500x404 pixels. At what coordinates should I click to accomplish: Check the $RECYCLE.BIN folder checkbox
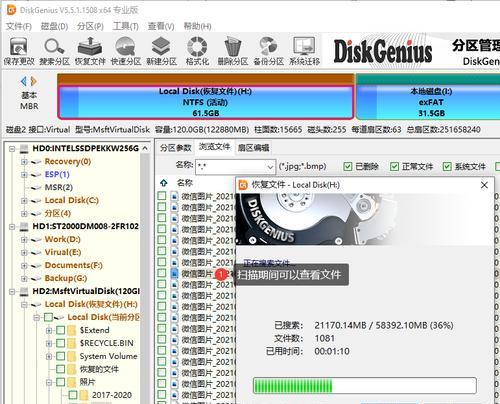pyautogui.click(x=60, y=343)
